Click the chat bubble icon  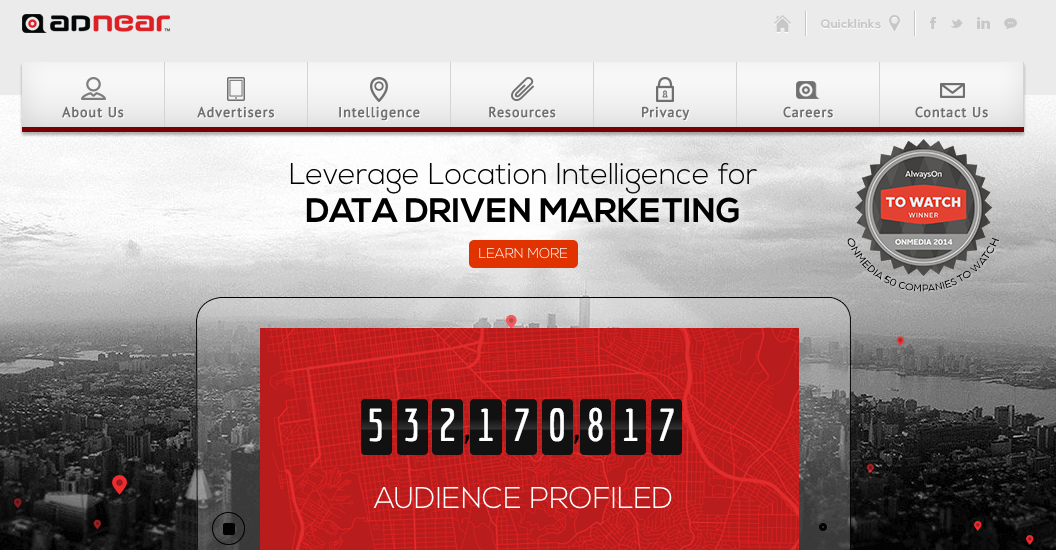click(x=1011, y=24)
